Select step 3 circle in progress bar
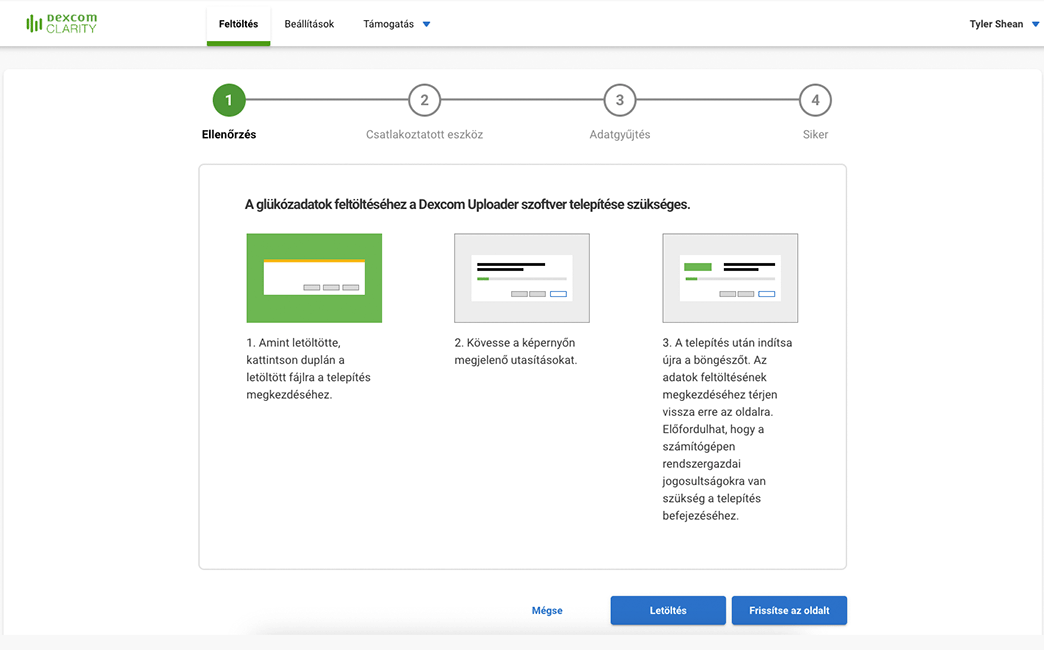This screenshot has width=1044, height=650. 620,101
